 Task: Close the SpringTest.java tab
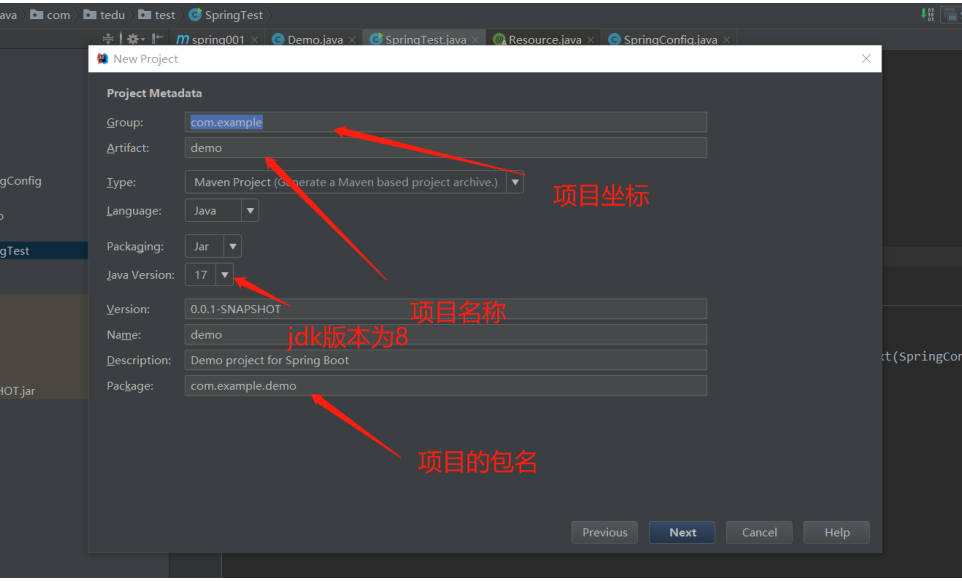tap(475, 40)
